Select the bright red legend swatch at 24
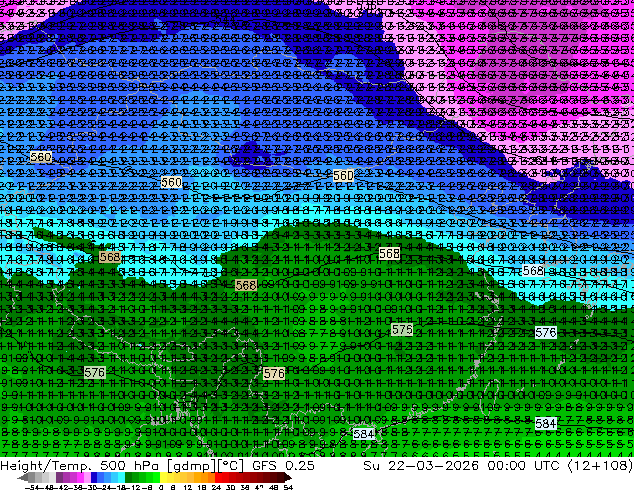 click(x=218, y=477)
